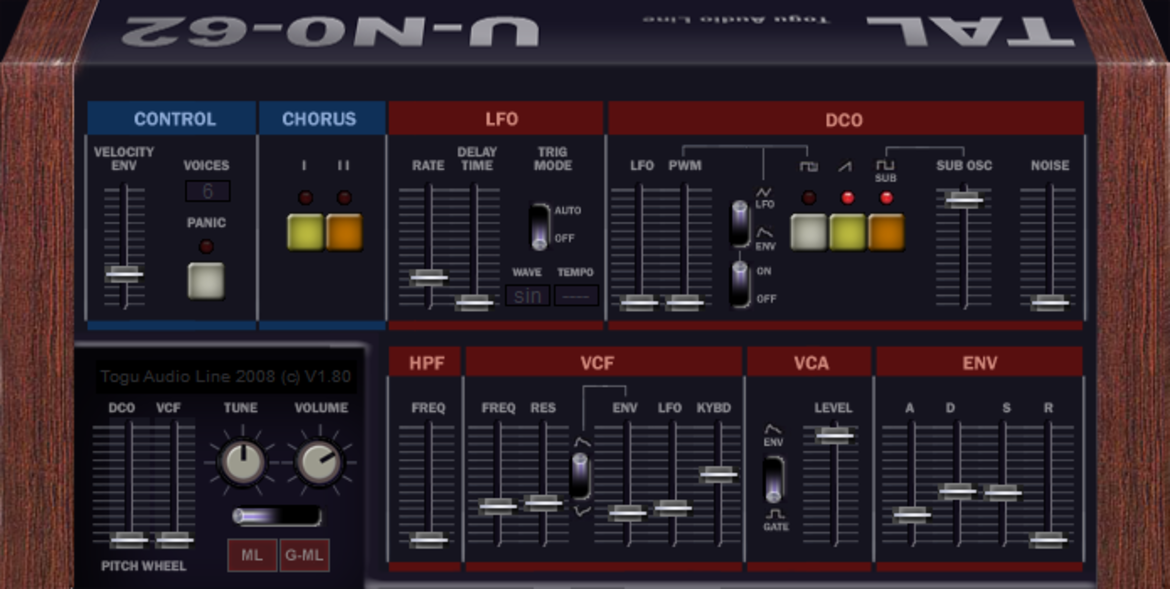Click the Tune knob
The width and height of the screenshot is (1170, 589).
(242, 462)
